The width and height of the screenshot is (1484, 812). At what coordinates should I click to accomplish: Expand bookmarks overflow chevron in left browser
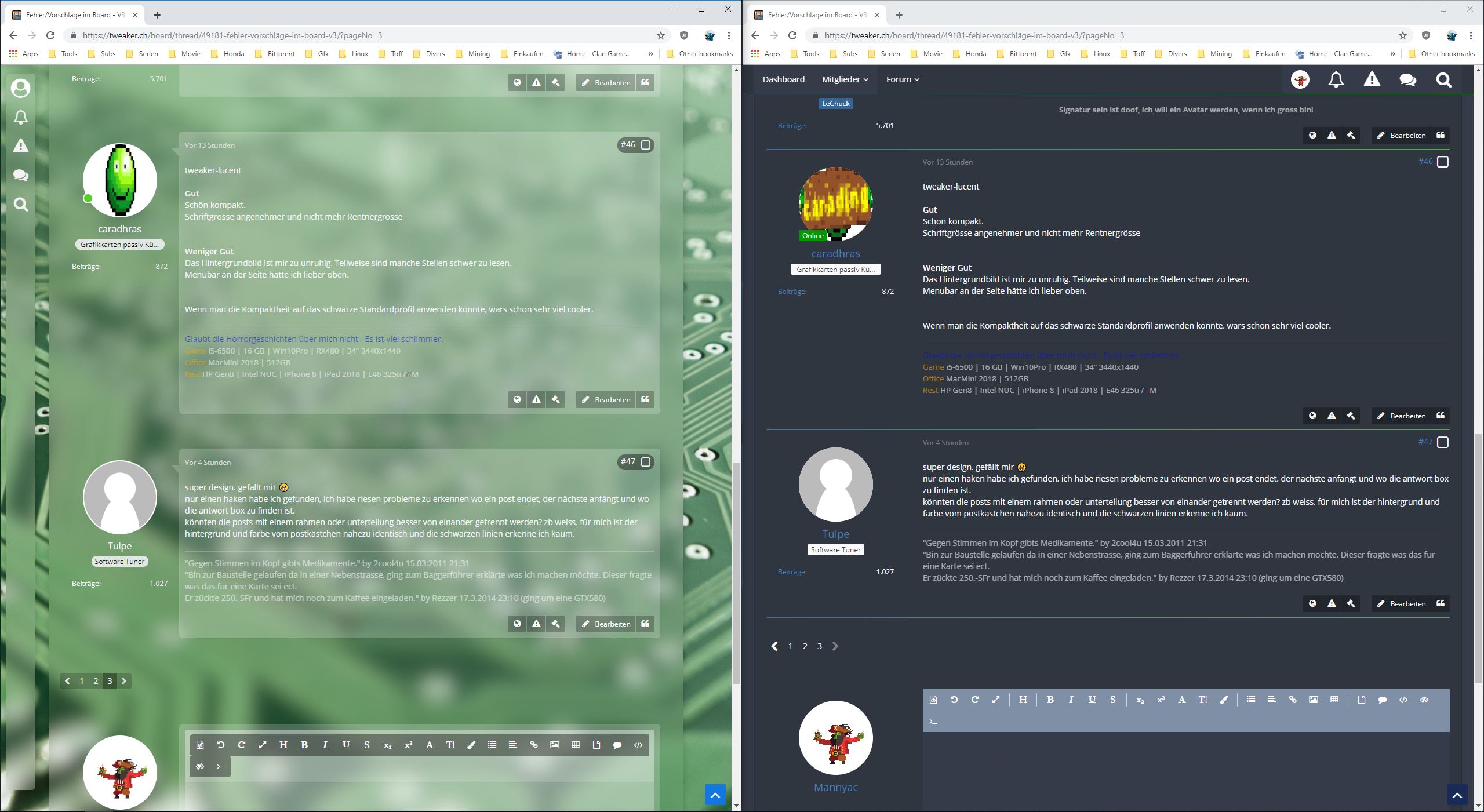(x=650, y=54)
